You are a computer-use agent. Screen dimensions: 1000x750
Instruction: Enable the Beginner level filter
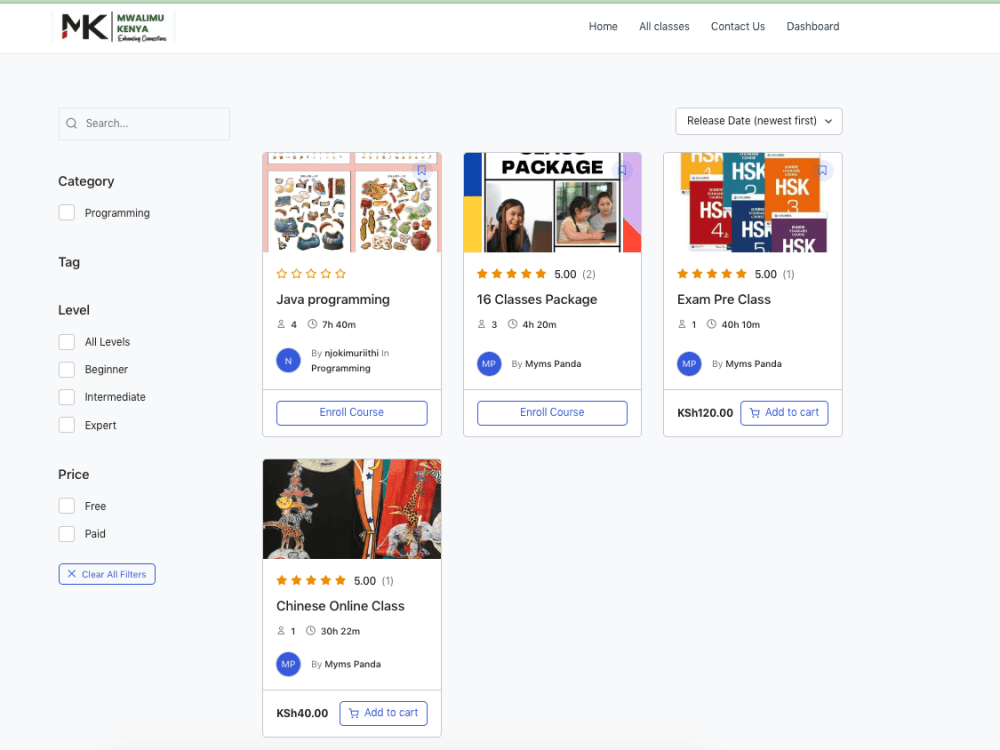point(67,369)
